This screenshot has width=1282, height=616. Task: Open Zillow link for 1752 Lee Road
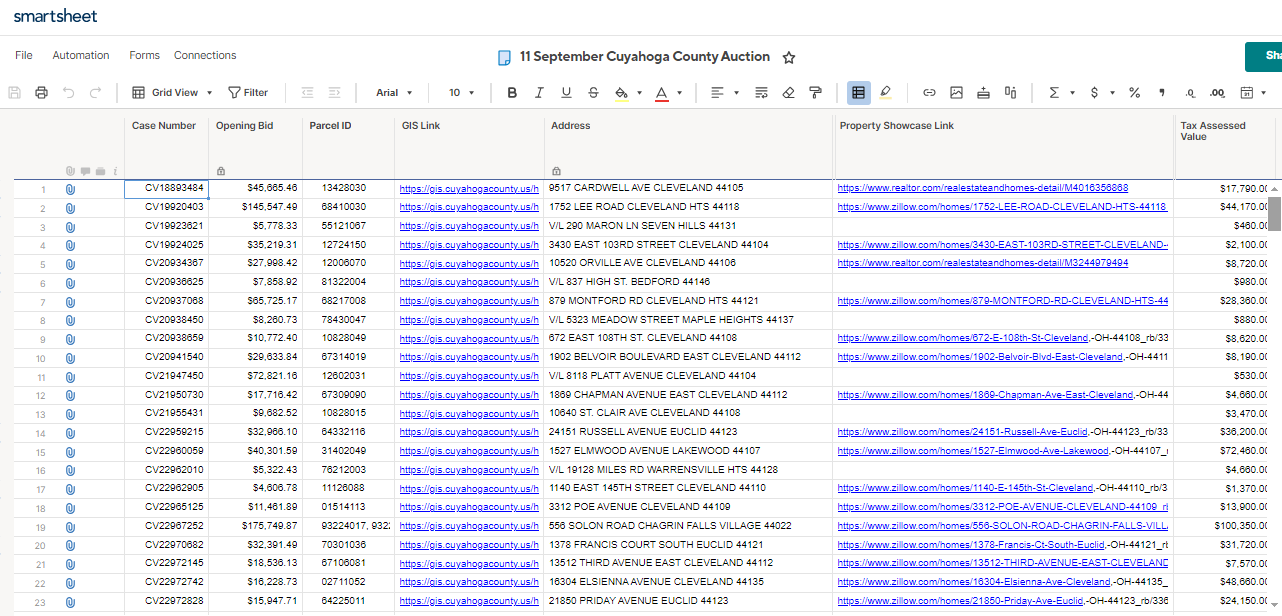(1002, 207)
